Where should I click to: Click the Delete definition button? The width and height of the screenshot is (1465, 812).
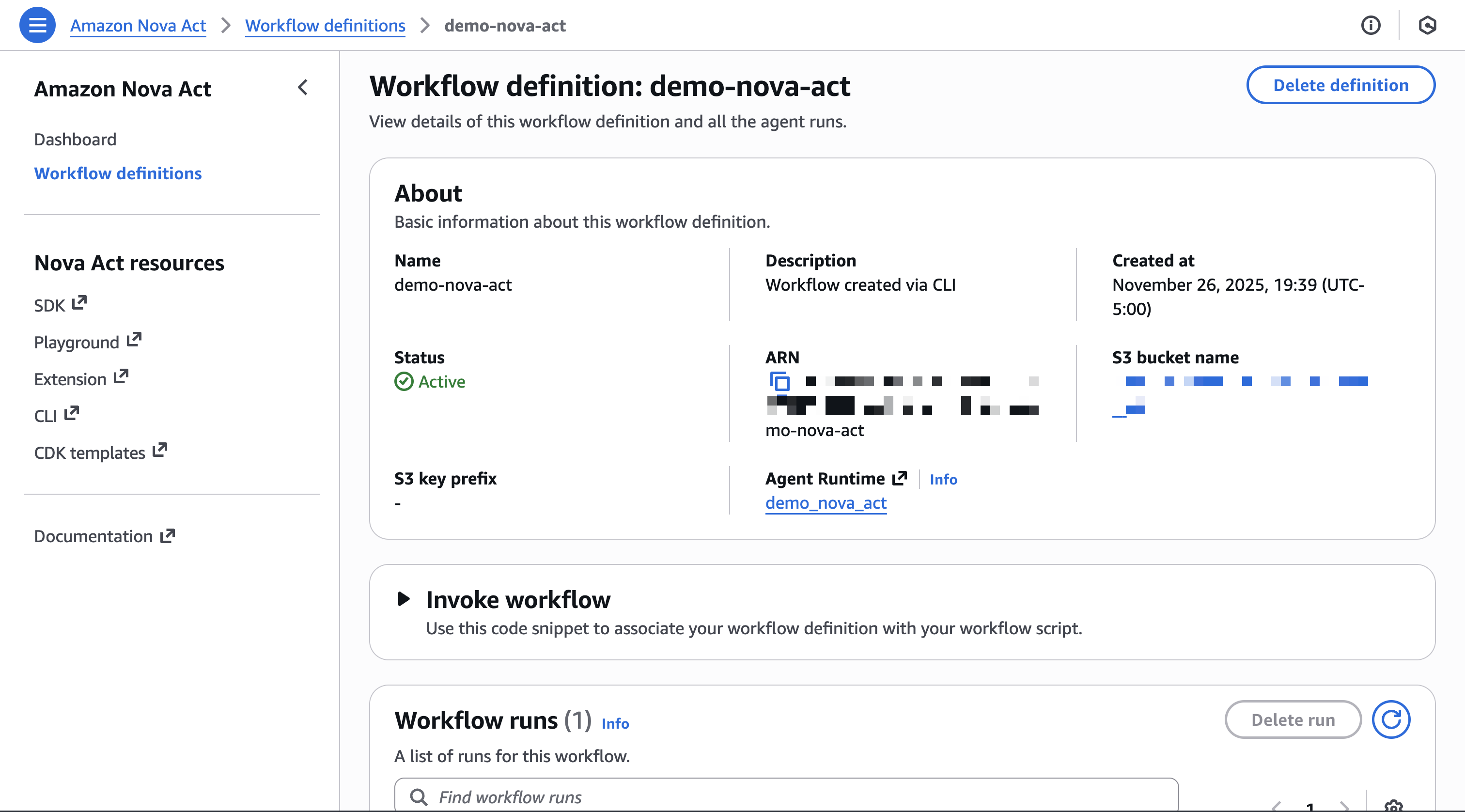(x=1340, y=85)
